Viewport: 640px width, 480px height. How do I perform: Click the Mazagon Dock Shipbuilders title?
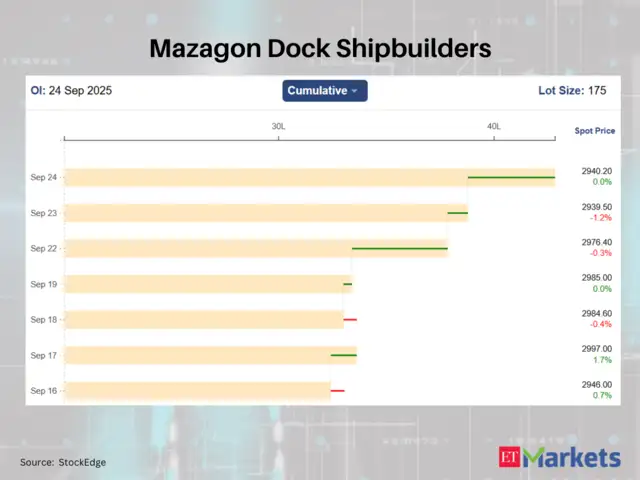[320, 47]
